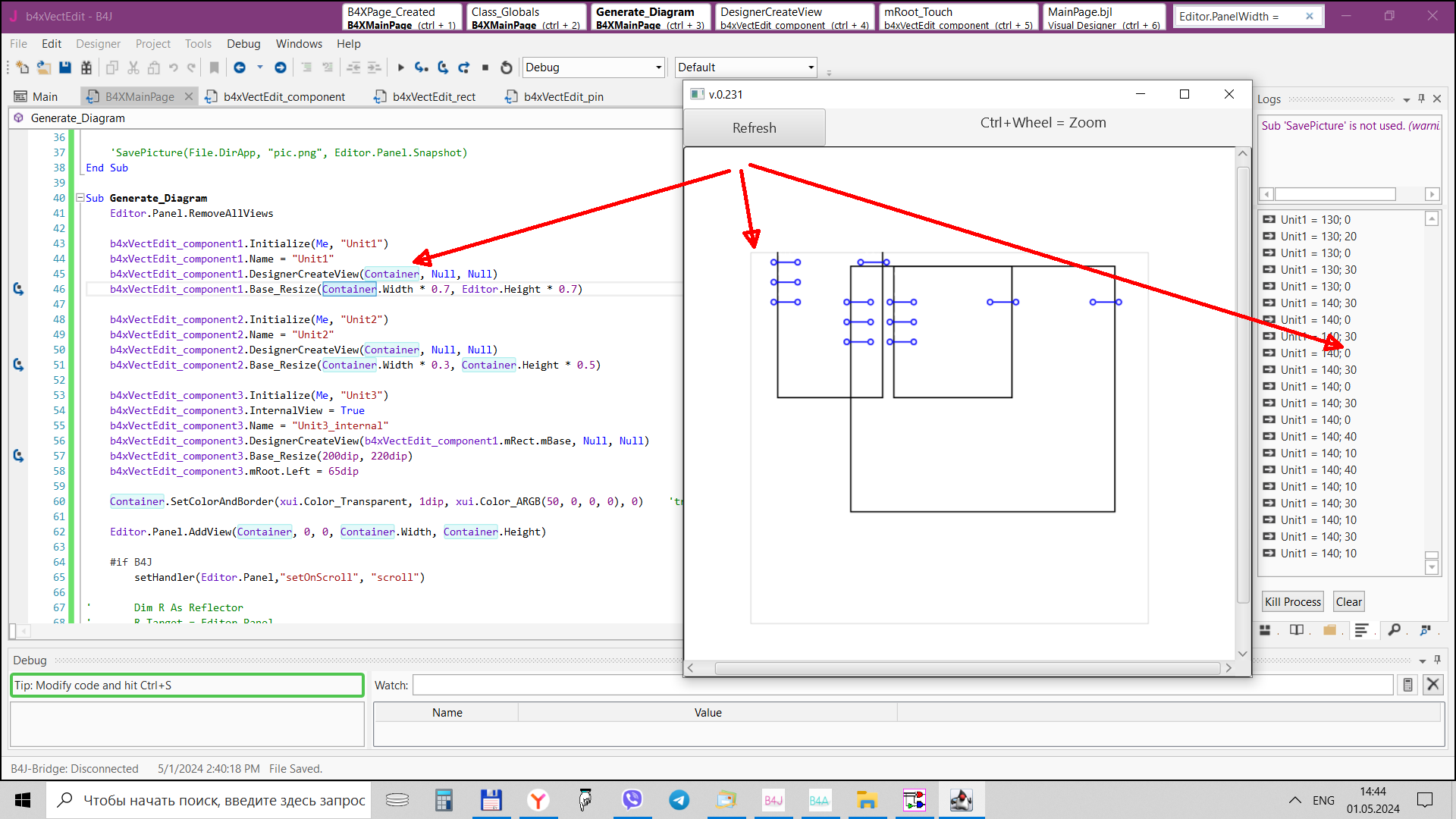Open the Modules panel tab icon

pyautogui.click(x=1265, y=630)
